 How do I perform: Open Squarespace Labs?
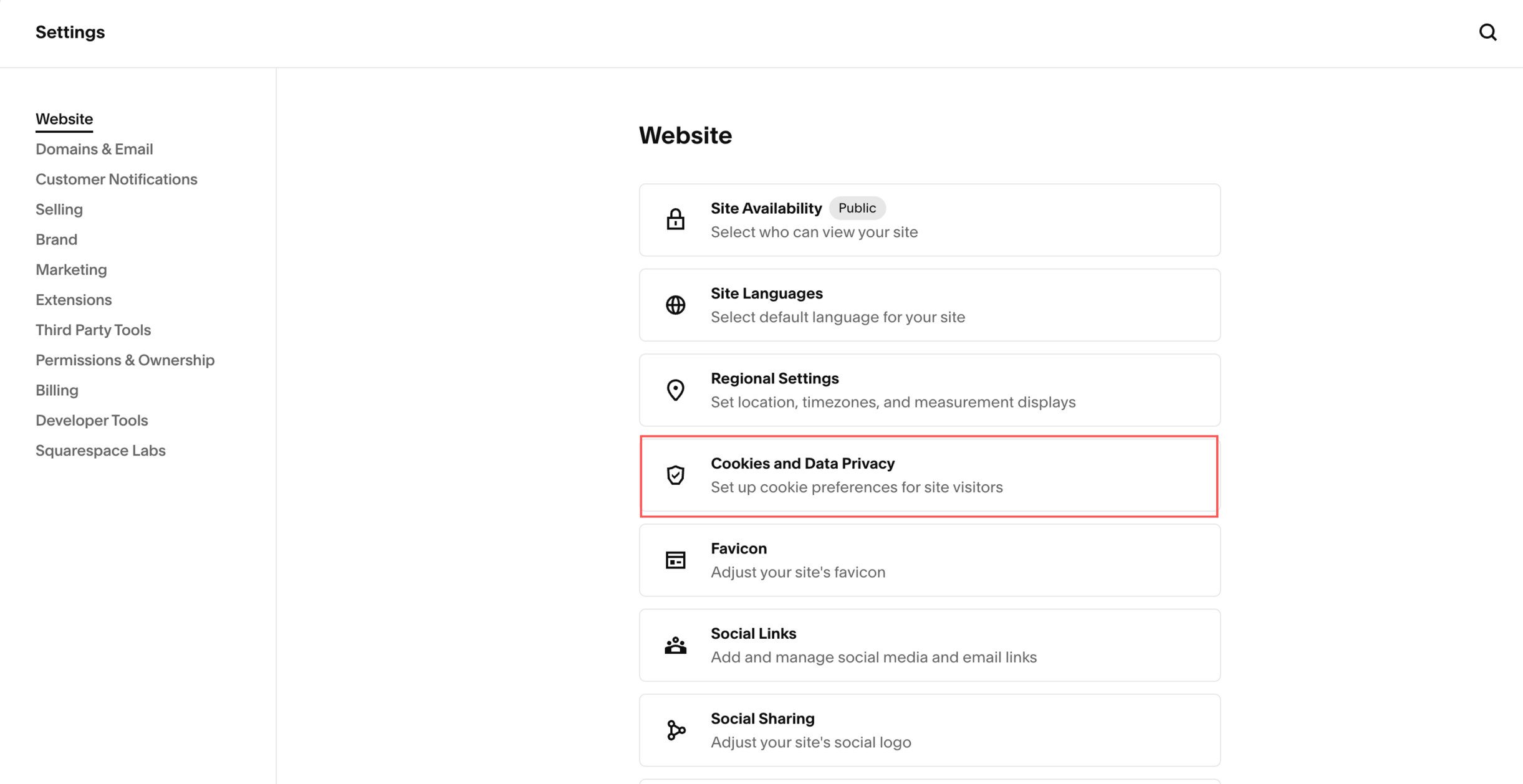pyautogui.click(x=100, y=451)
